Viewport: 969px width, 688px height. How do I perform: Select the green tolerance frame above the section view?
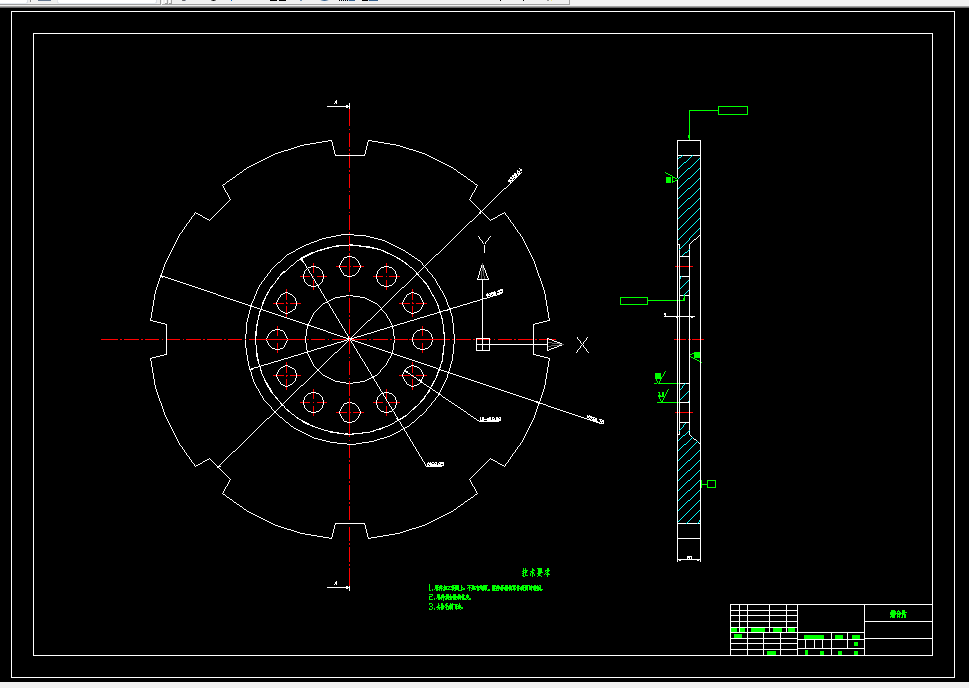pos(733,111)
